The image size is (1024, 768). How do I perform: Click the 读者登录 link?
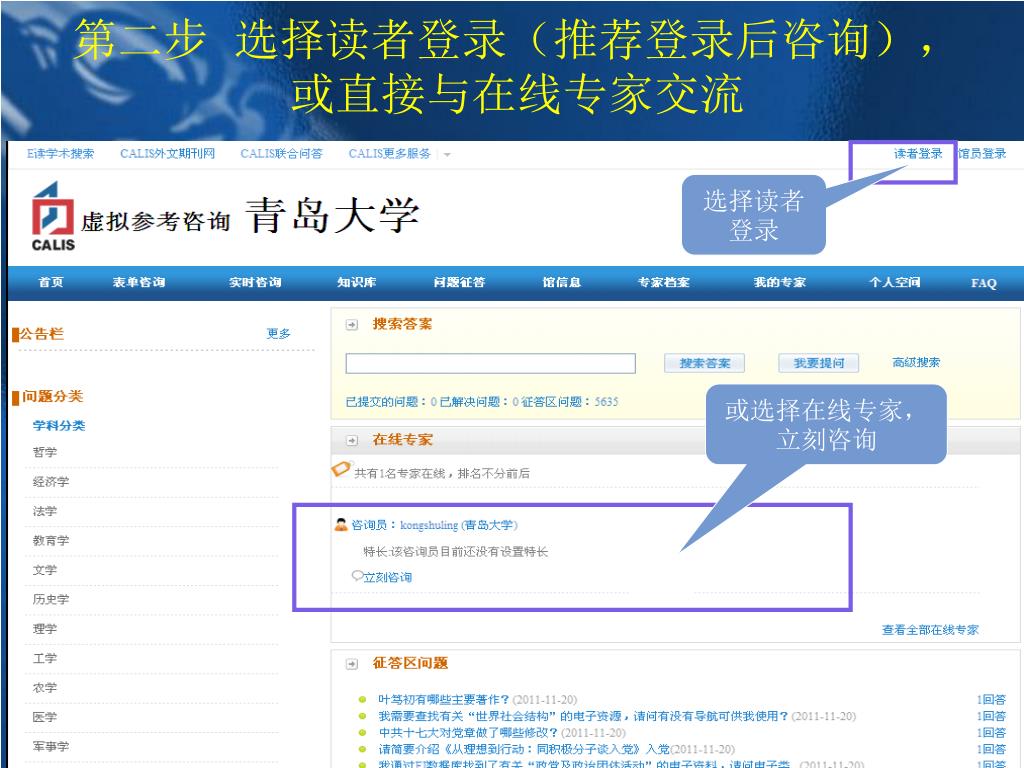point(918,153)
